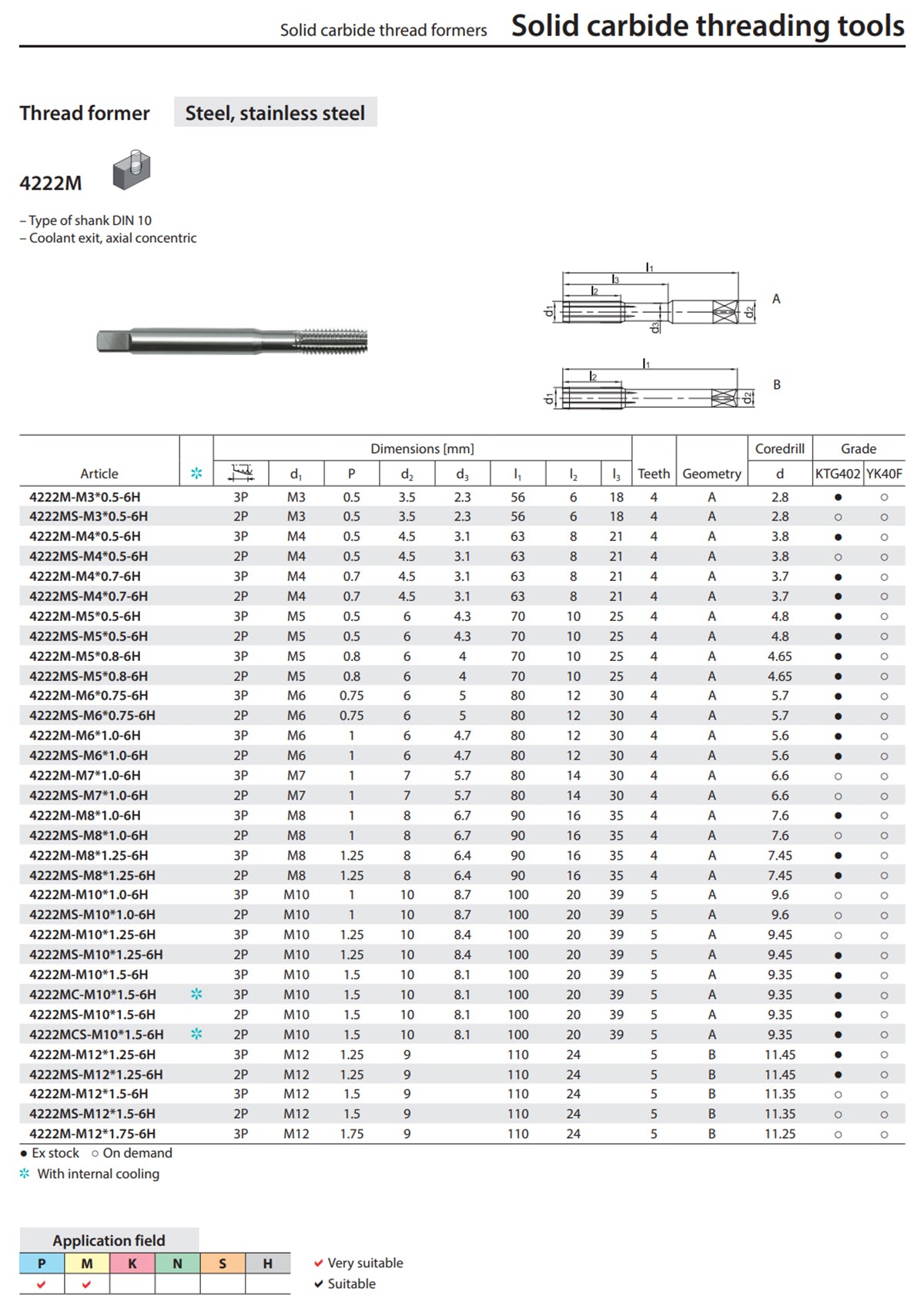Click the YK40F circle for 4222M-M12*1.75-6H
The width and height of the screenshot is (924, 1315).
(x=884, y=1135)
